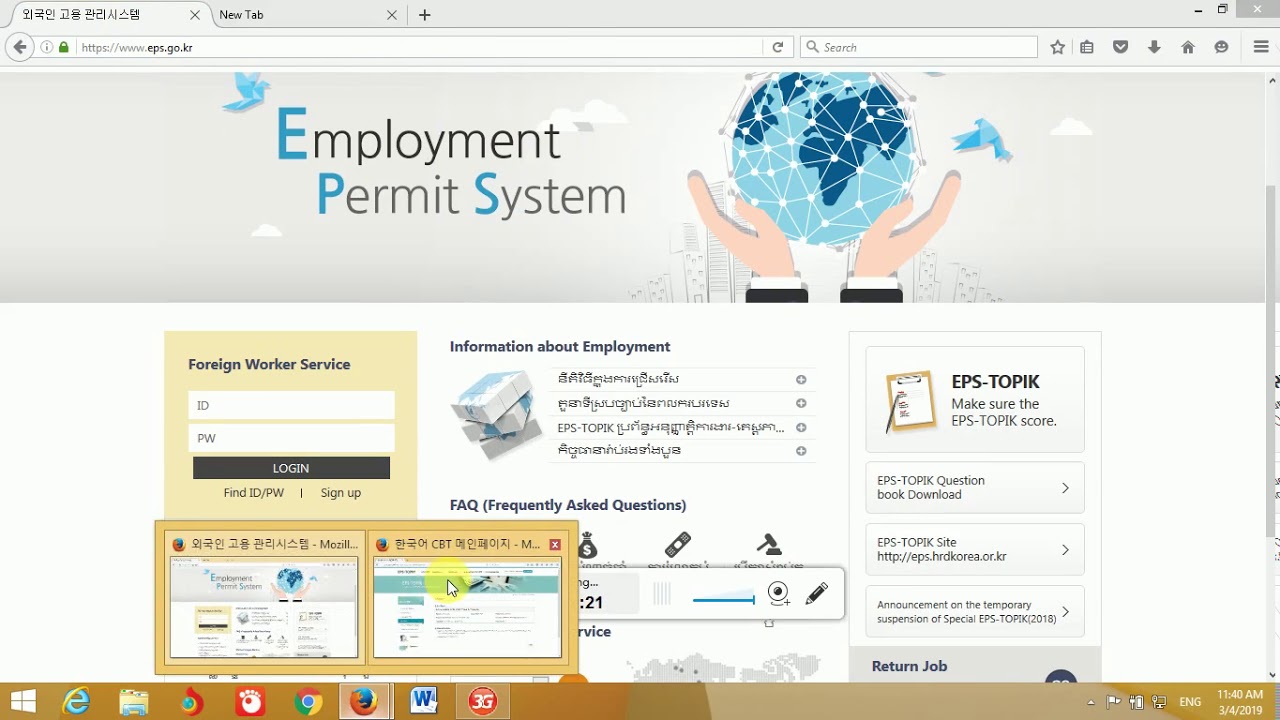Bookmark this page with the star icon

[x=1057, y=47]
